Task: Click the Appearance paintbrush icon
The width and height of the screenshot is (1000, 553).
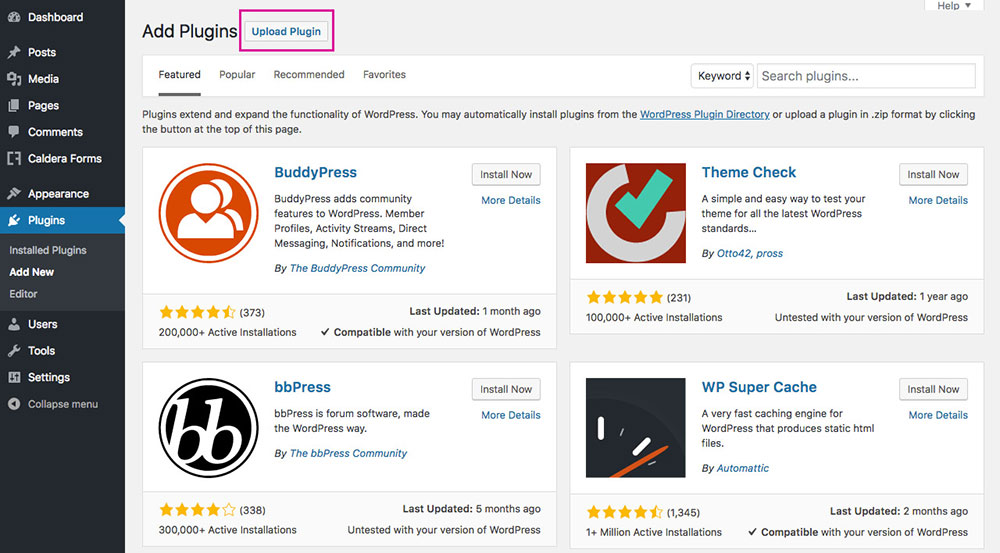Action: tap(13, 193)
